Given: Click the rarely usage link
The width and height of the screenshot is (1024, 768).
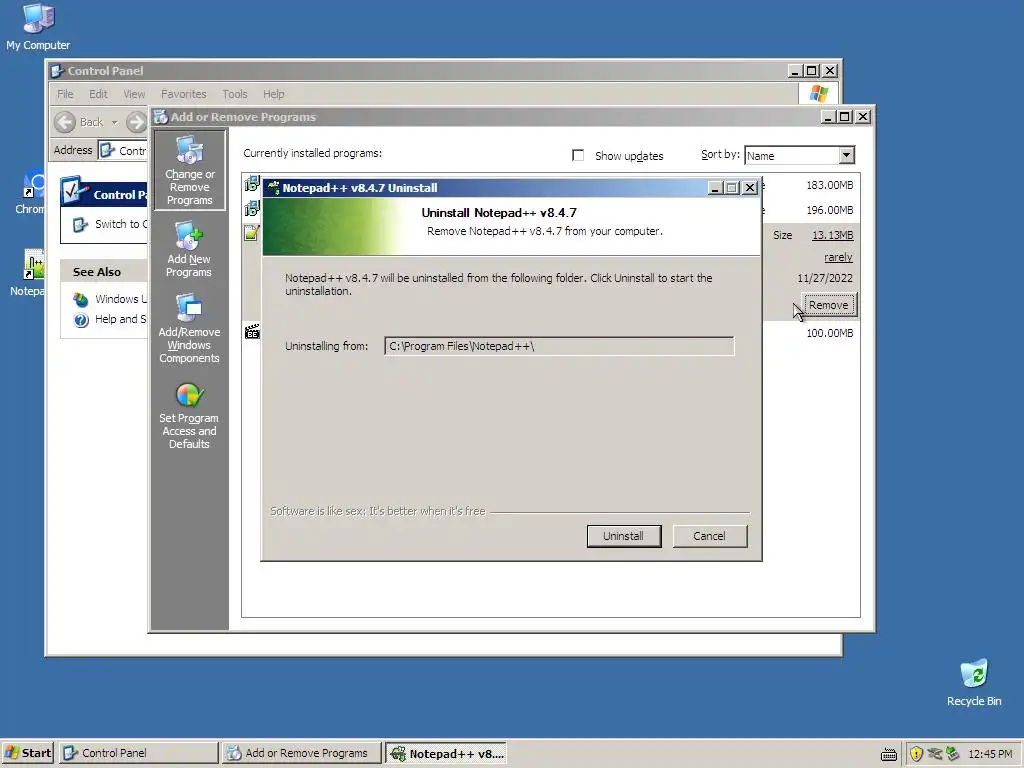Looking at the screenshot, I should 839,257.
